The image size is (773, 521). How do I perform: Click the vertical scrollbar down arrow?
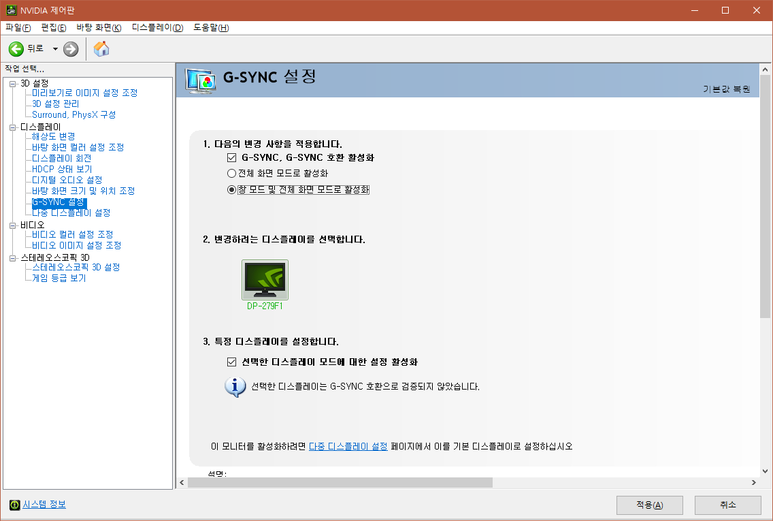[x=765, y=472]
